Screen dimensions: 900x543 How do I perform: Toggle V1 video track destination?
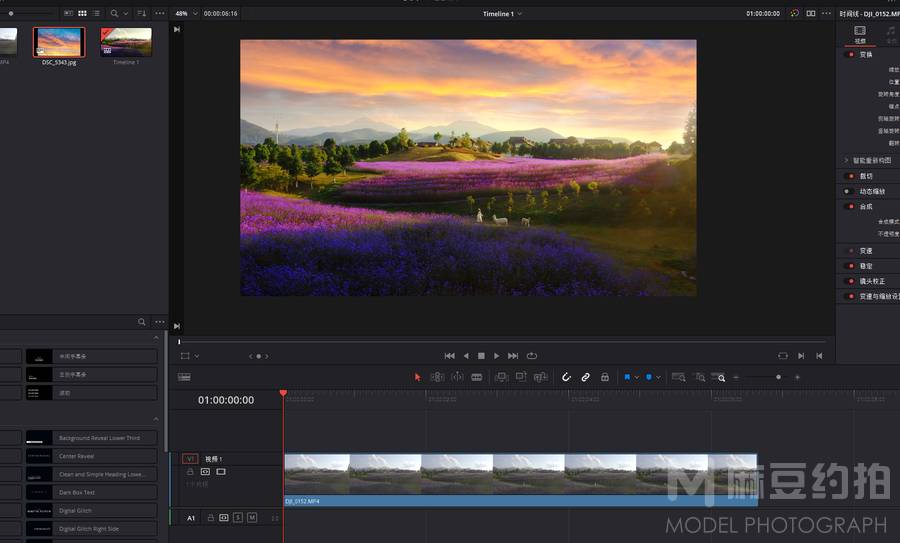[190, 459]
